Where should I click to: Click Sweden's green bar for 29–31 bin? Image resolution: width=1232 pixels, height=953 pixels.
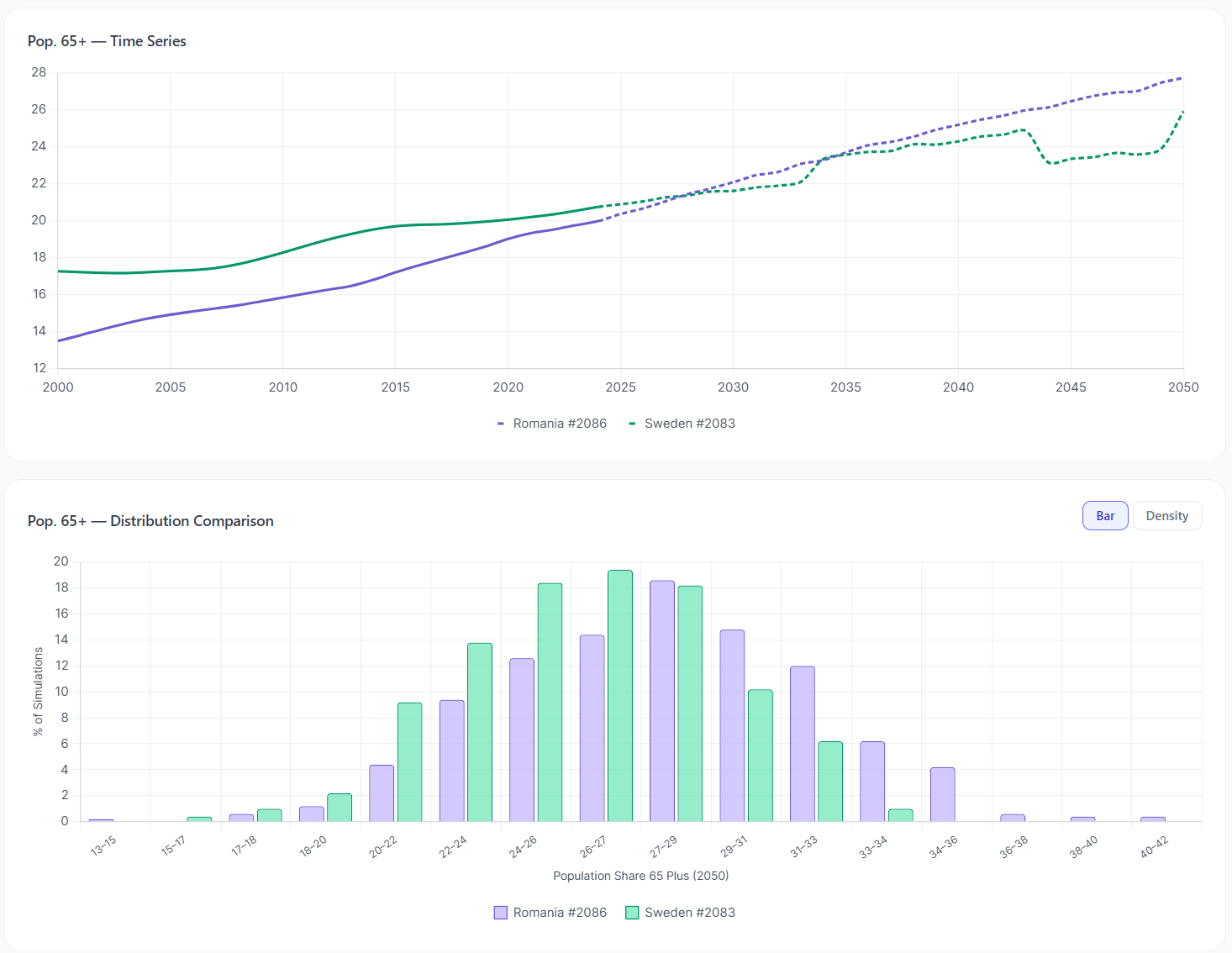tap(761, 756)
